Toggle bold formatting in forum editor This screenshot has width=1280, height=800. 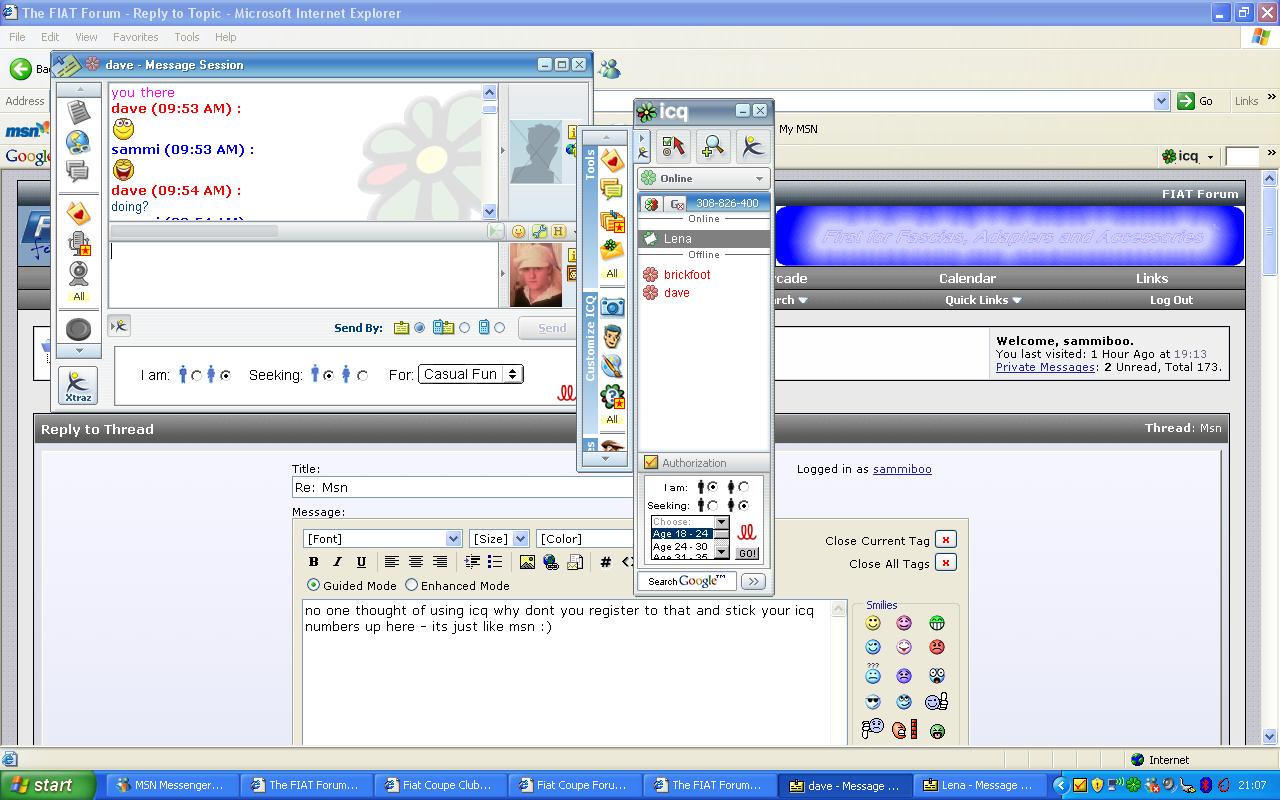pyautogui.click(x=313, y=562)
